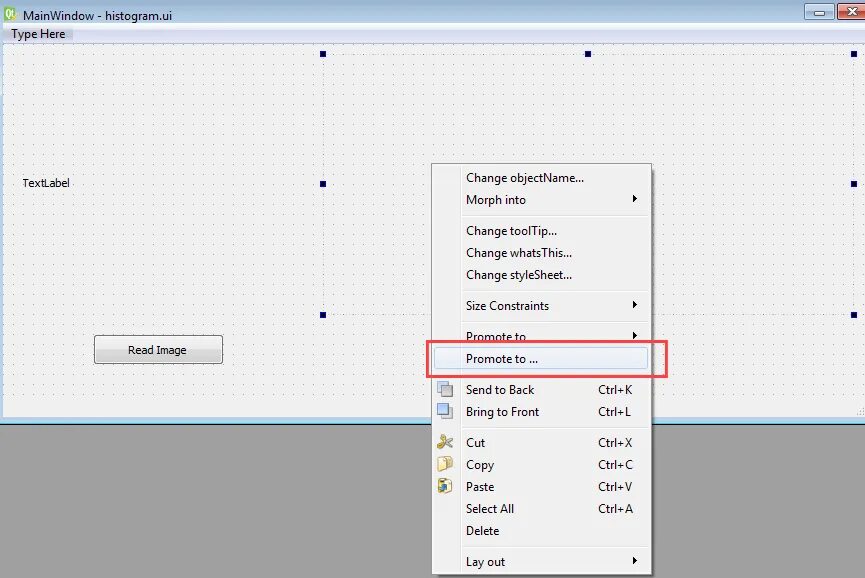Open Change styleSheet... option
This screenshot has width=865, height=578.
coord(541,275)
